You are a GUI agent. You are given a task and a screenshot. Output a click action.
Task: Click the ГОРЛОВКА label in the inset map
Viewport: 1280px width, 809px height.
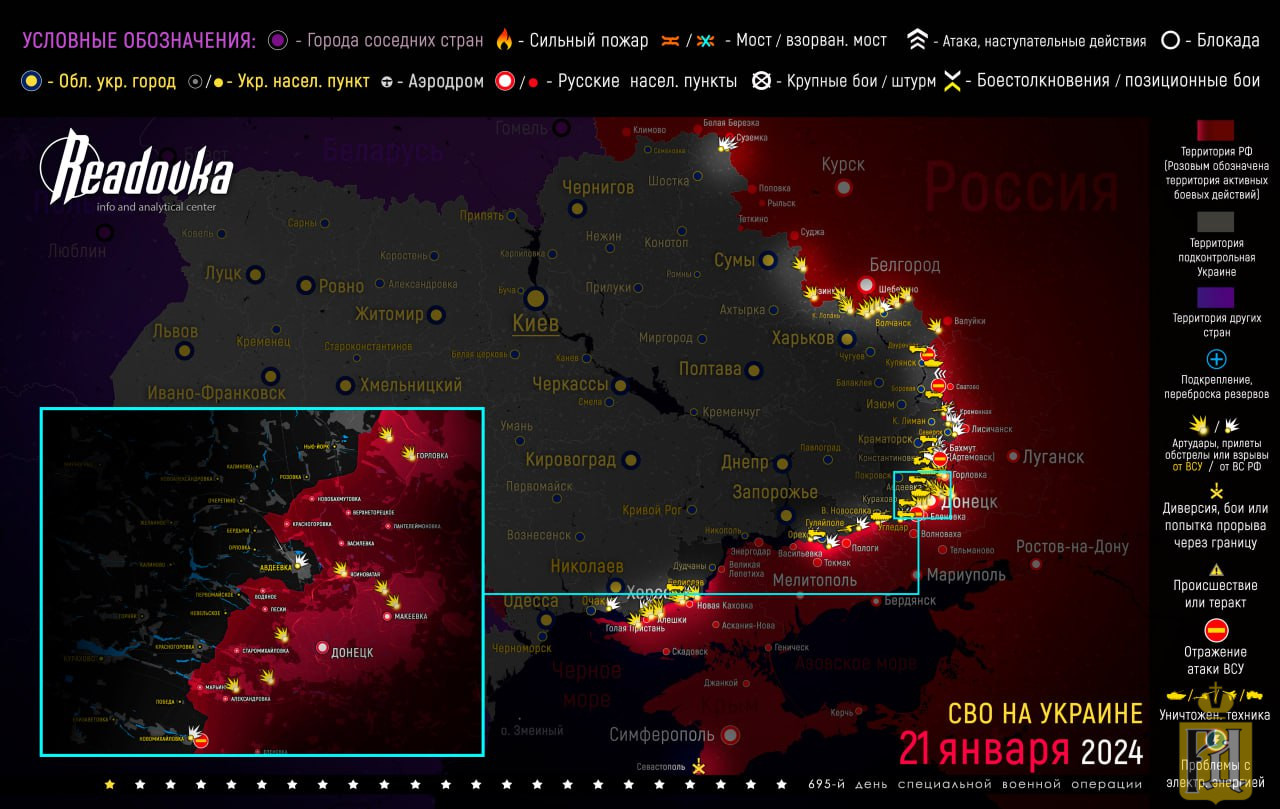(x=432, y=455)
